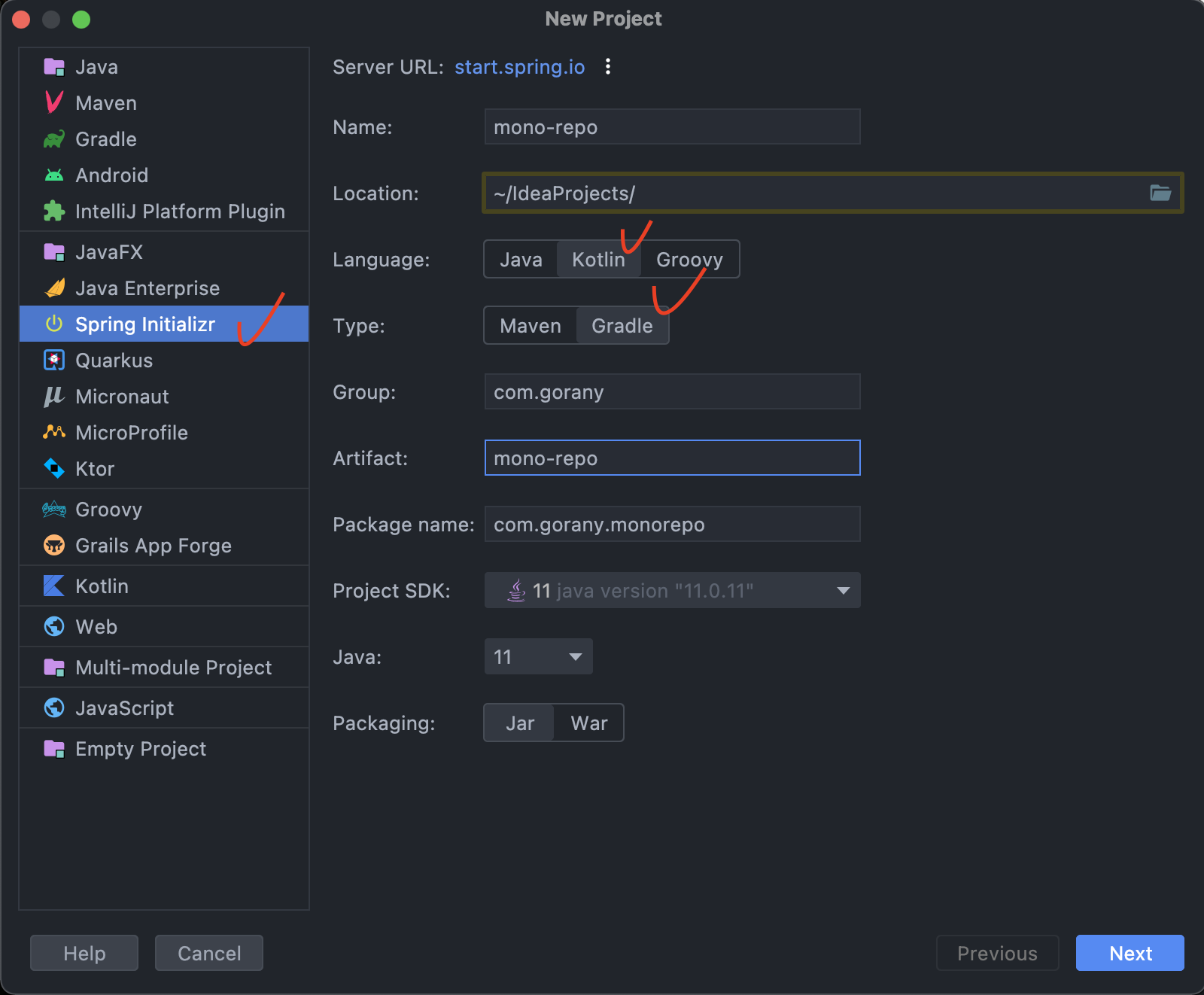The width and height of the screenshot is (1204, 995).
Task: Choose Kotlin as the language
Action: 599,260
